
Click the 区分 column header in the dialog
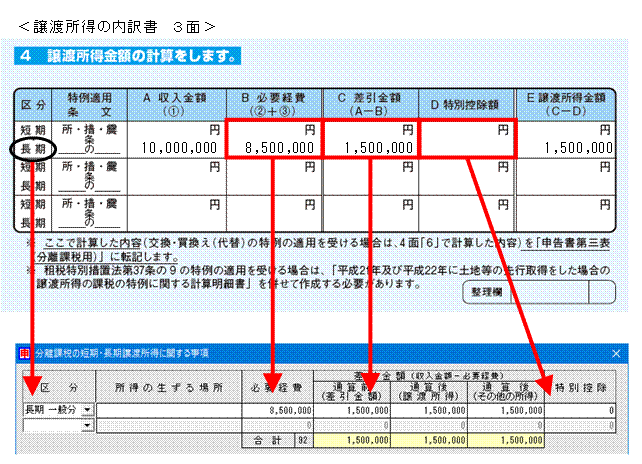59,387
